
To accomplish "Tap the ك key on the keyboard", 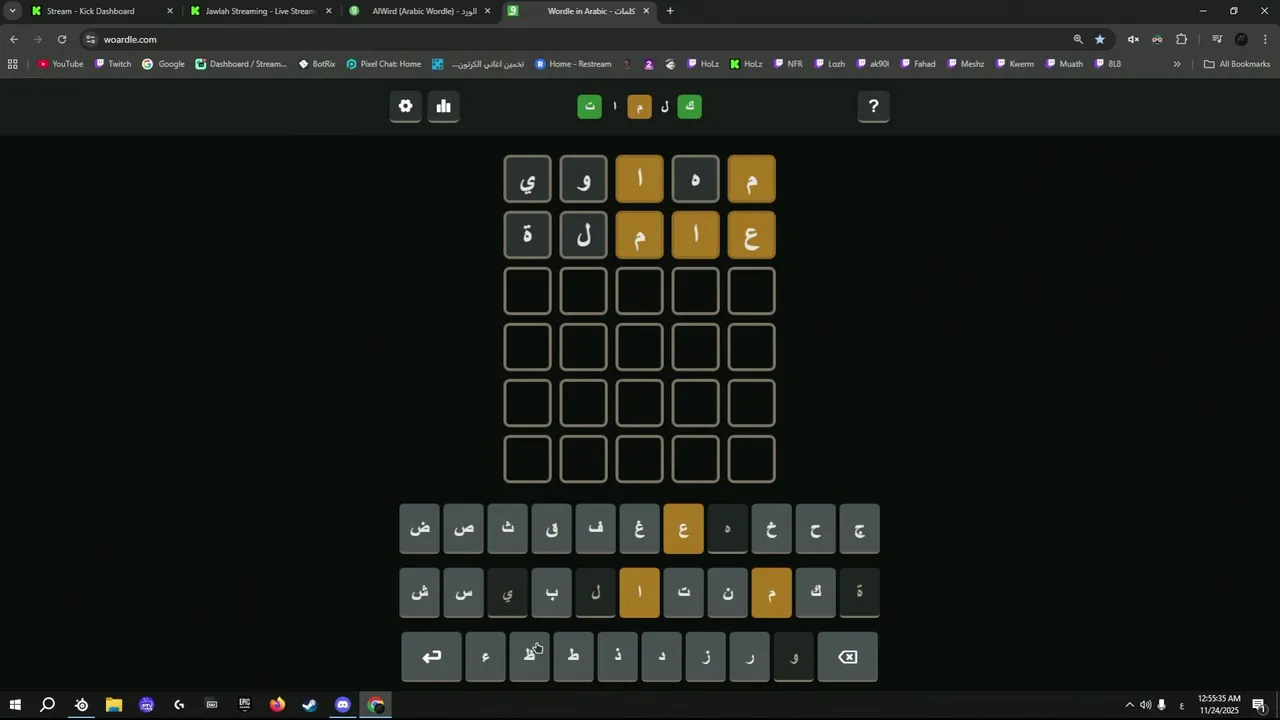I will coord(815,593).
